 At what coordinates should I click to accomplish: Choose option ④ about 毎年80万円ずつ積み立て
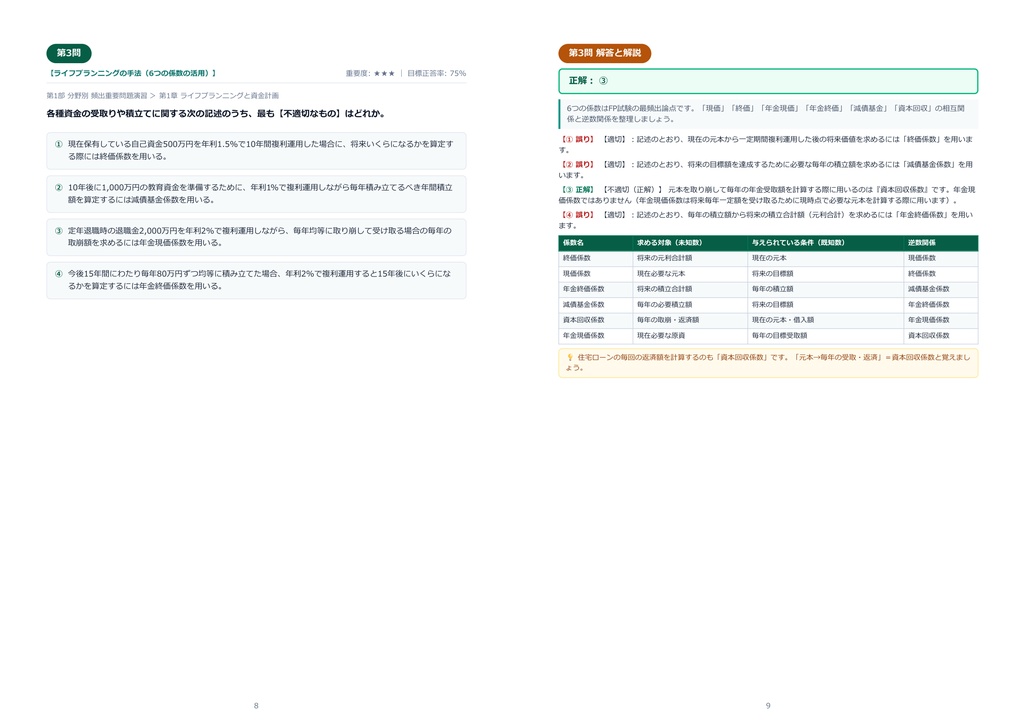pyautogui.click(x=256, y=280)
